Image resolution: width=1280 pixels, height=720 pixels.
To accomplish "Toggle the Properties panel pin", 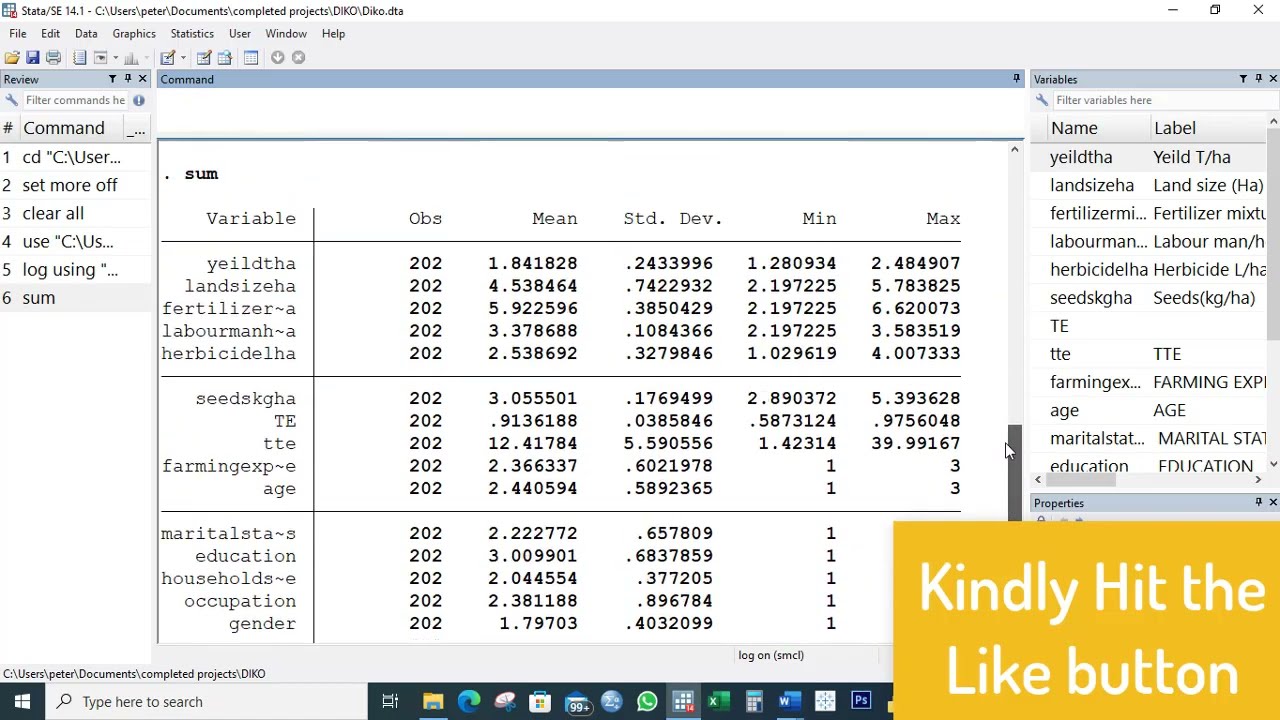I will 1258,503.
